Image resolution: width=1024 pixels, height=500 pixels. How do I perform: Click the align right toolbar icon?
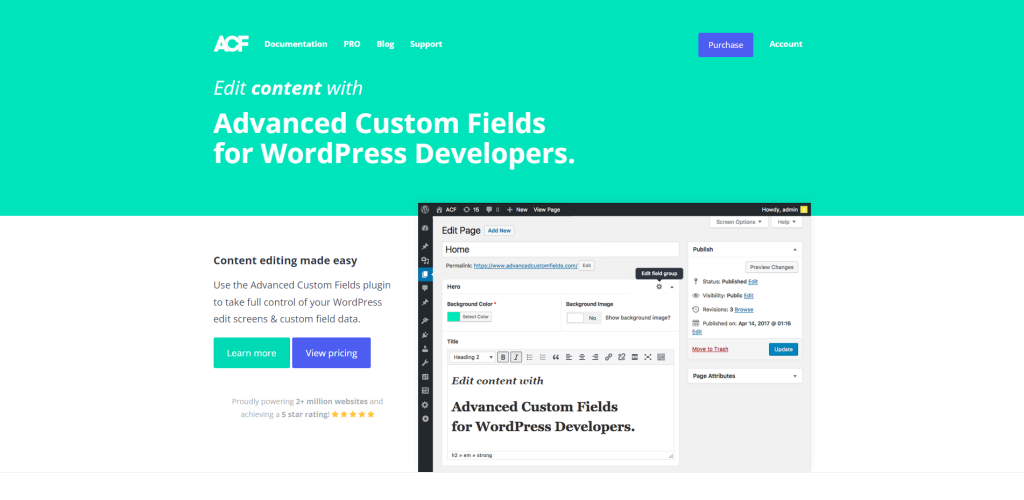595,357
